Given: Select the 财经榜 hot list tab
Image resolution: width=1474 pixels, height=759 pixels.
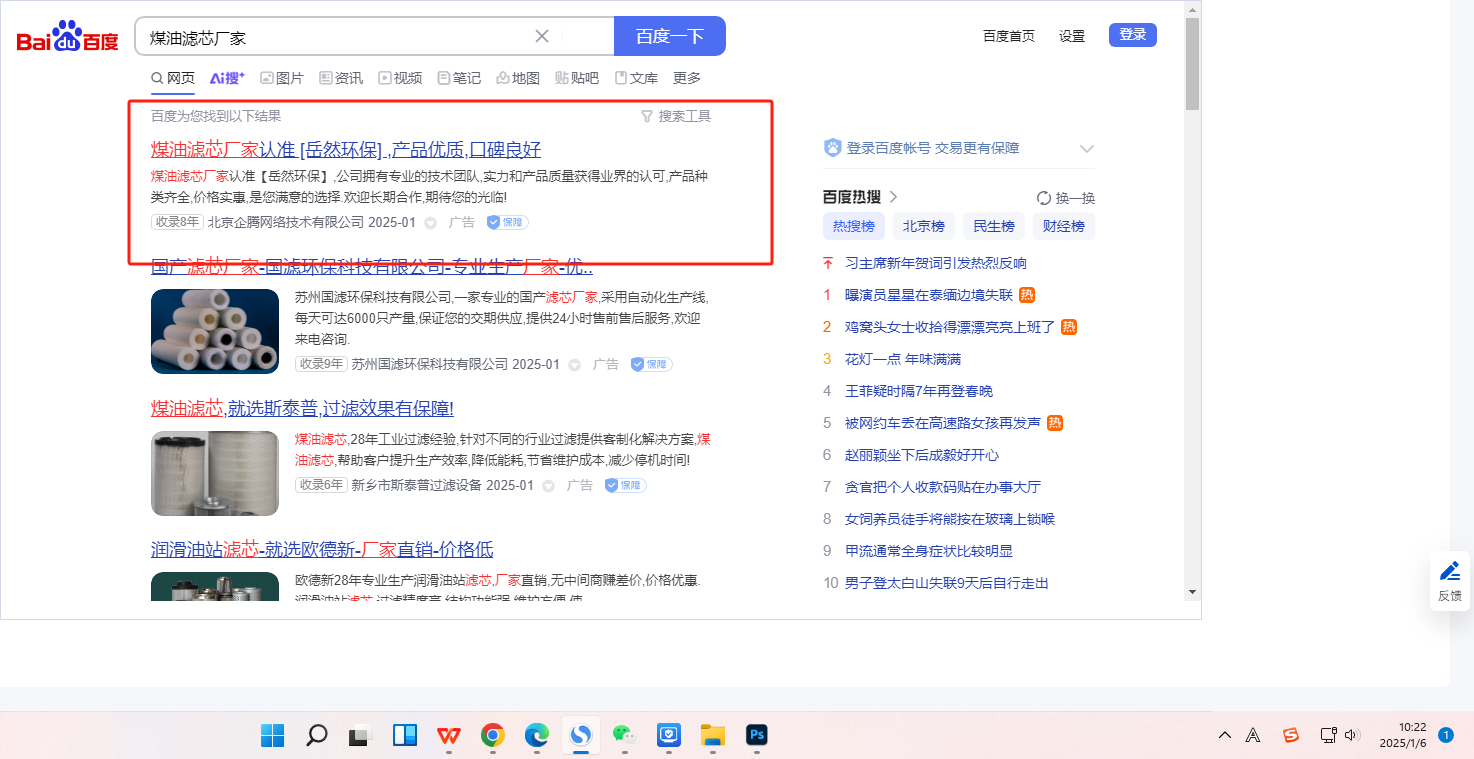Looking at the screenshot, I should click(x=1063, y=226).
